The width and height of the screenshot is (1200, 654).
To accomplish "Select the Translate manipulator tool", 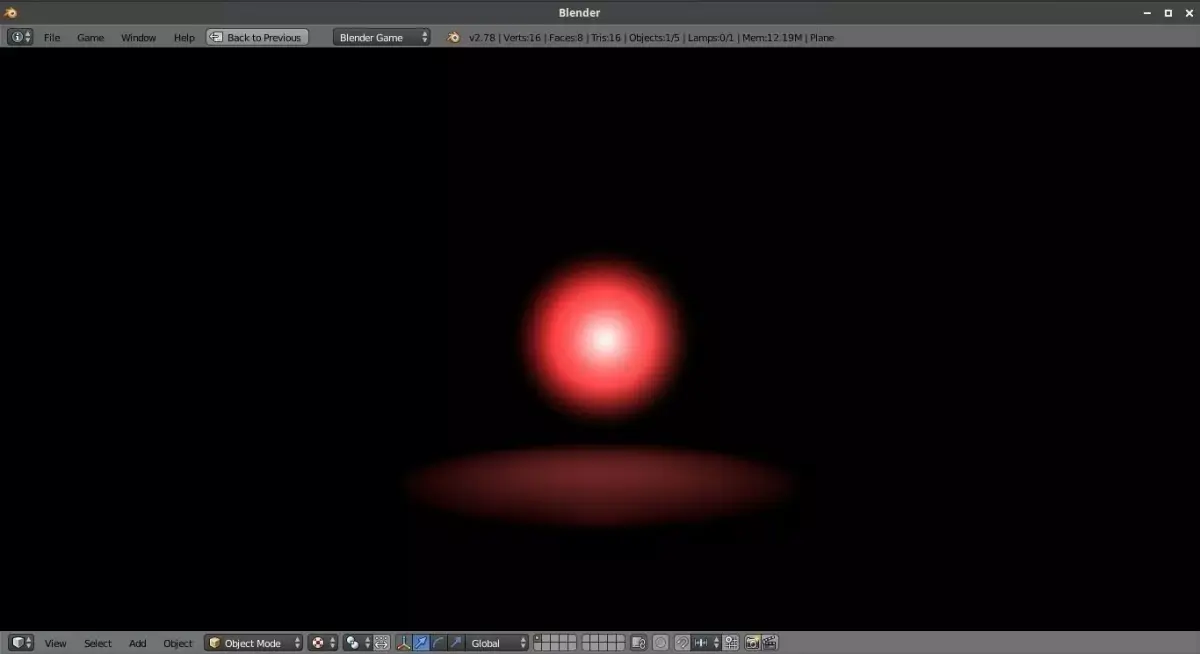I will [420, 643].
